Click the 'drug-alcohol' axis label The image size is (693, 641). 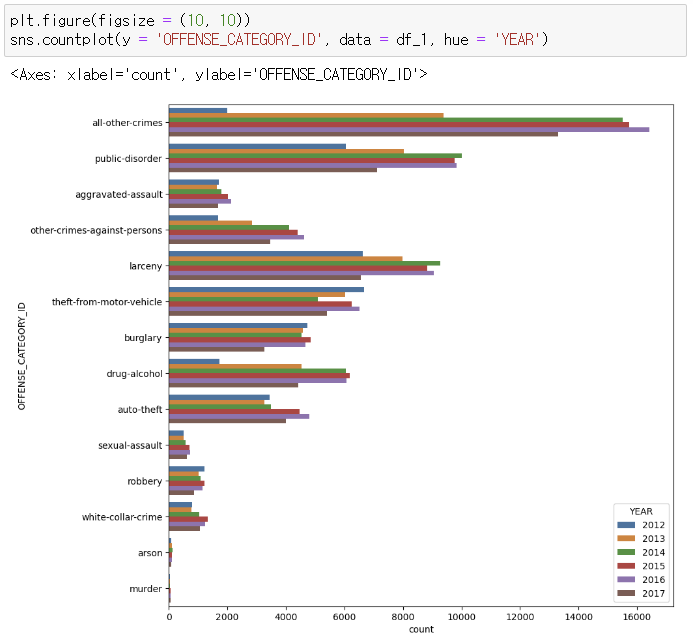pyautogui.click(x=134, y=374)
